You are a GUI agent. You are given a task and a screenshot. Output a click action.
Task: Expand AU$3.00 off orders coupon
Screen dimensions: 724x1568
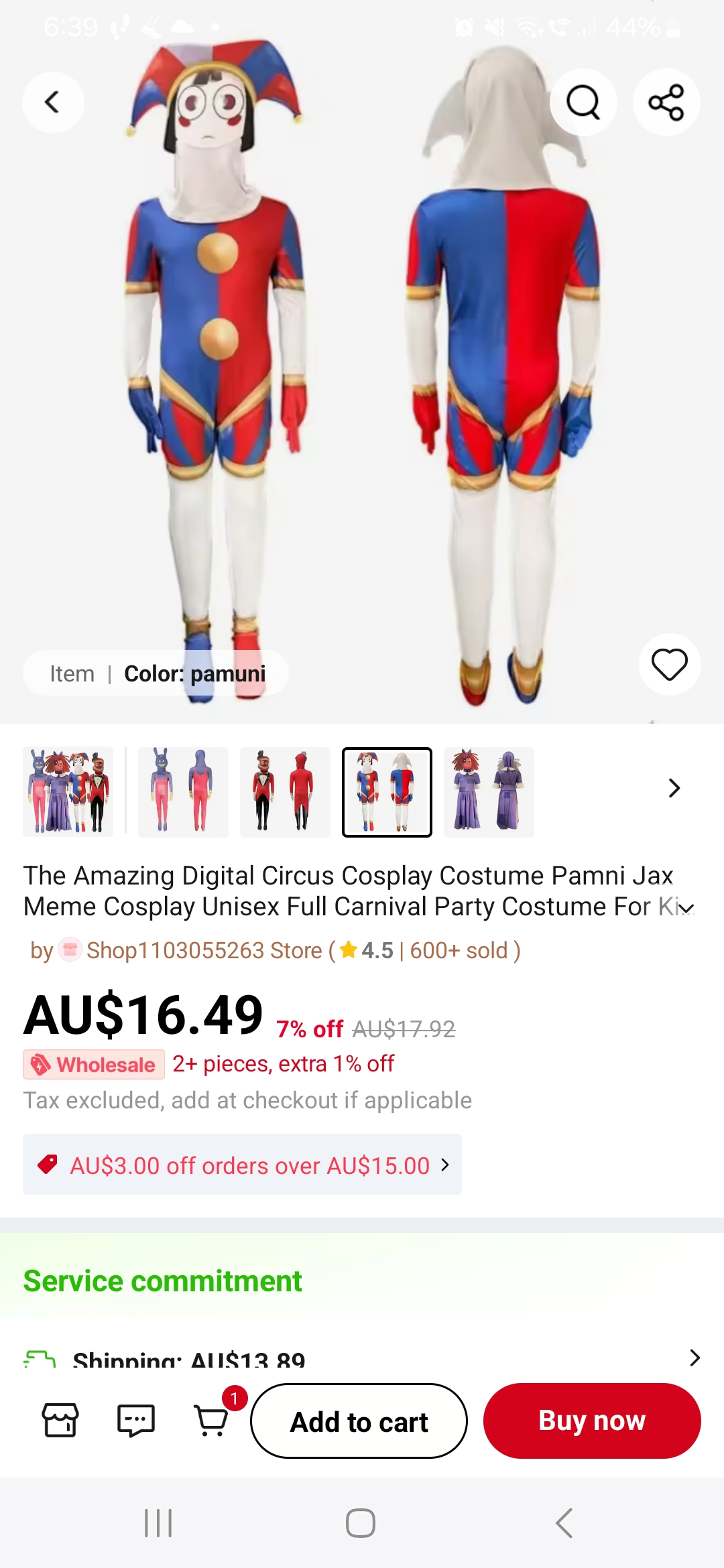tap(242, 1165)
